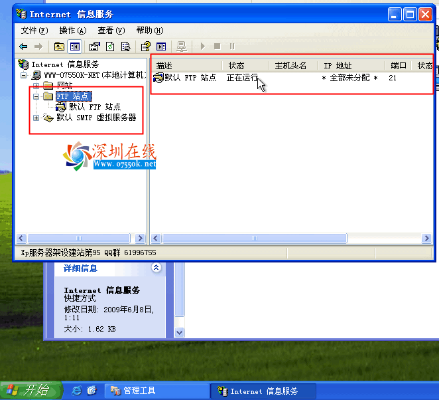Click the tree pane horizontal scrollbar thumb
This screenshot has width=439, height=400.
tap(79, 238)
